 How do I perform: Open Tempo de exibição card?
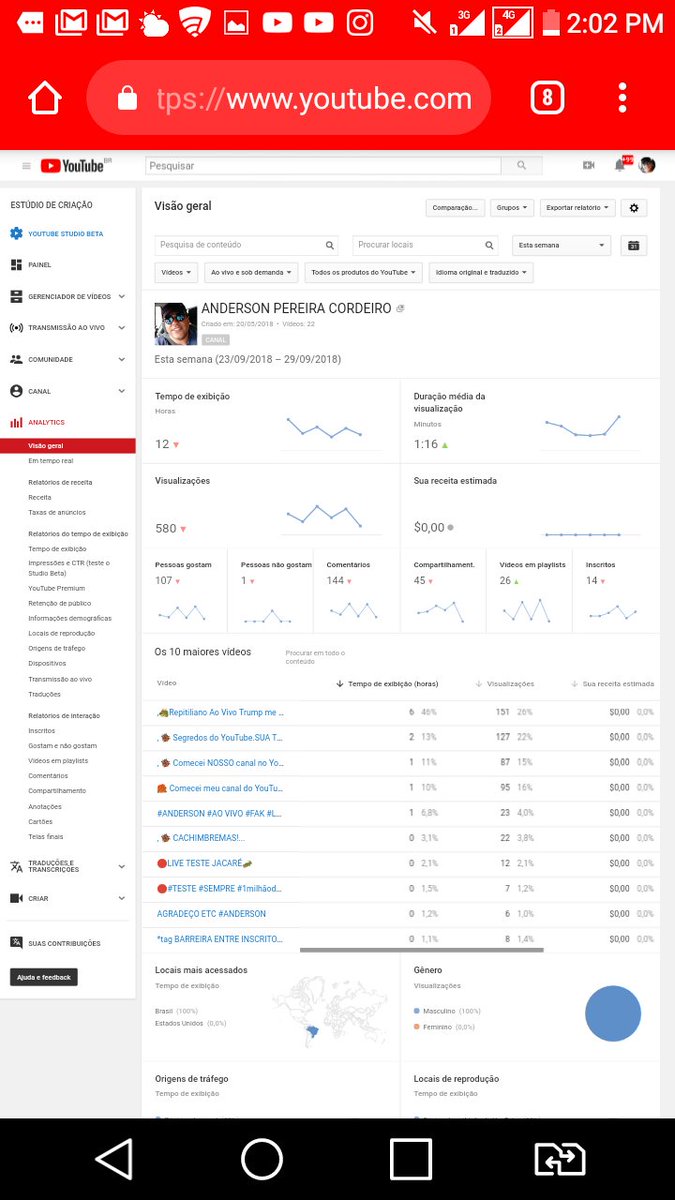click(x=270, y=421)
